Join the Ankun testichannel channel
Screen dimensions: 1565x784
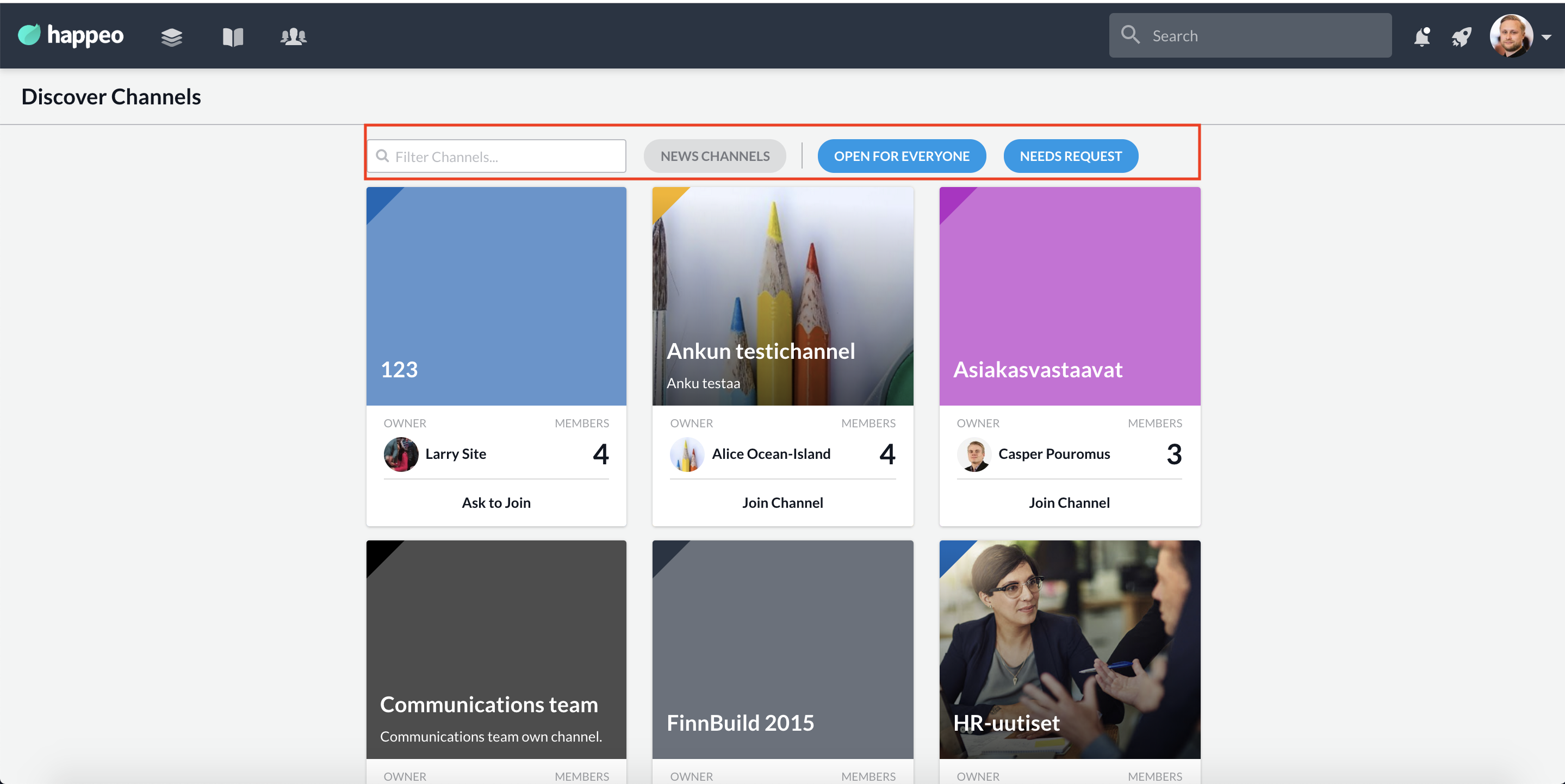point(782,502)
